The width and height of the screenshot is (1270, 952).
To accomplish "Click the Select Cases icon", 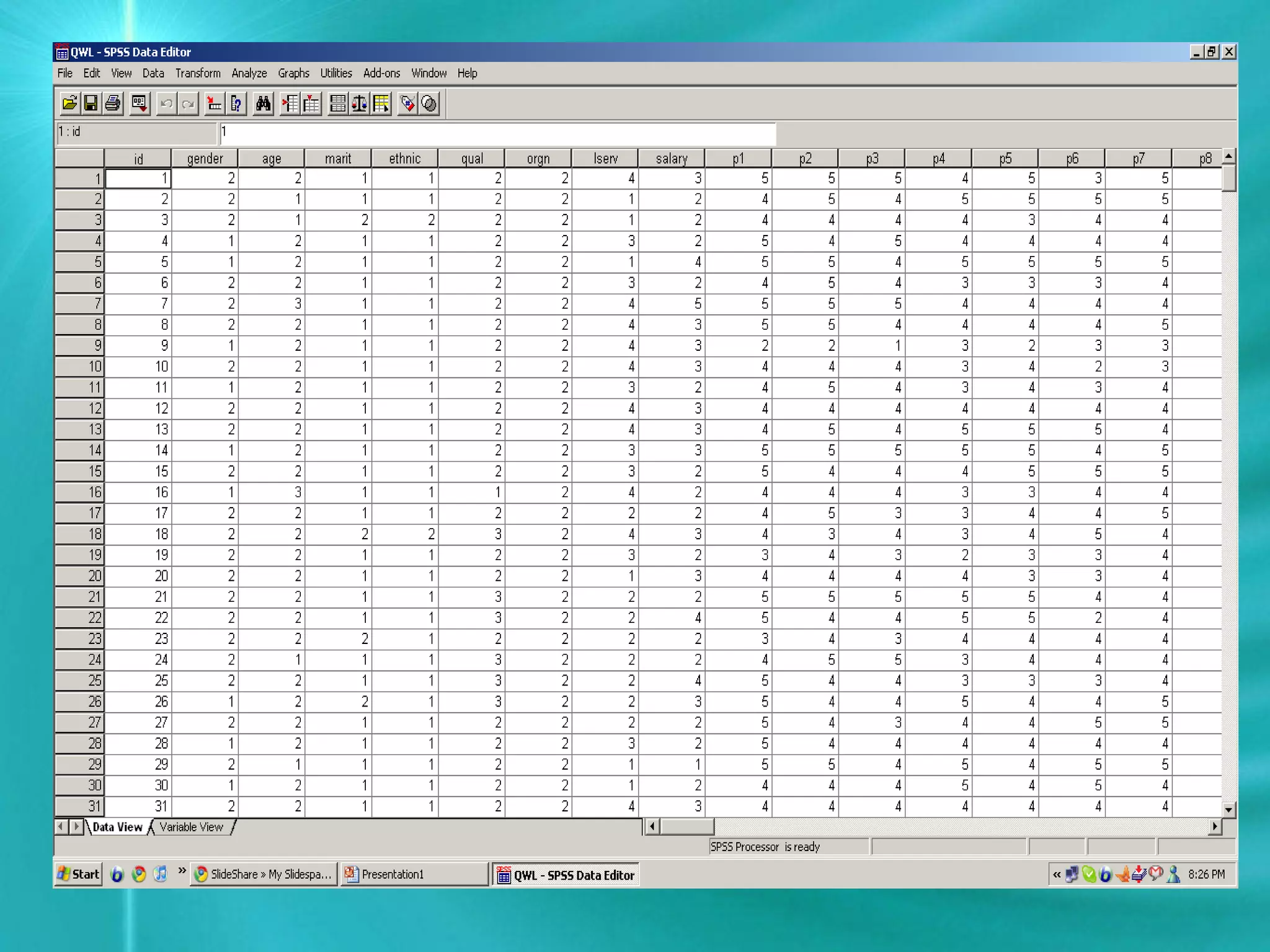I will pos(381,104).
